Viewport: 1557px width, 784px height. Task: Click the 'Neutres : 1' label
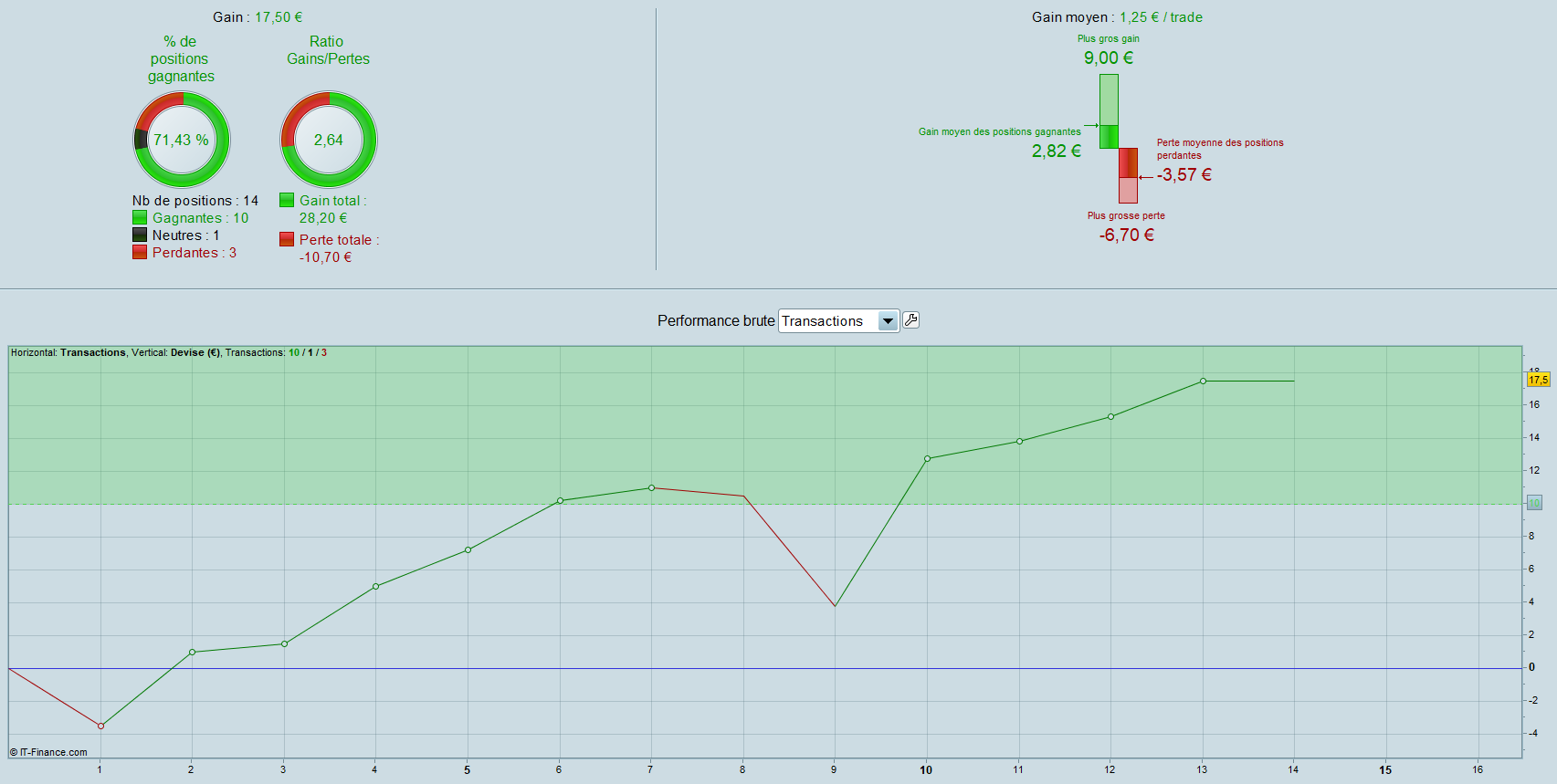click(185, 235)
